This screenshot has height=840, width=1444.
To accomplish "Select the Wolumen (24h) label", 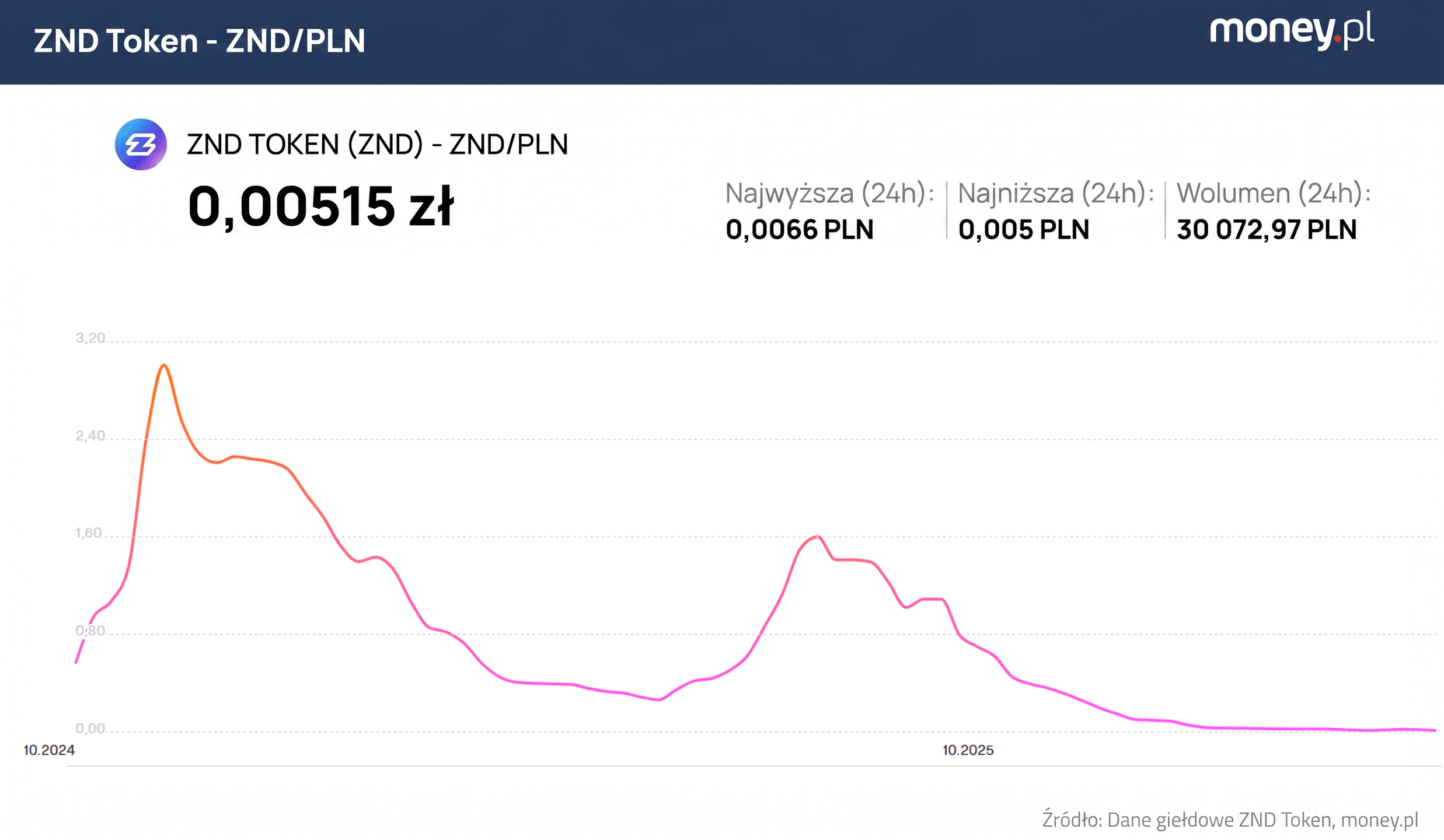I will click(x=1273, y=193).
